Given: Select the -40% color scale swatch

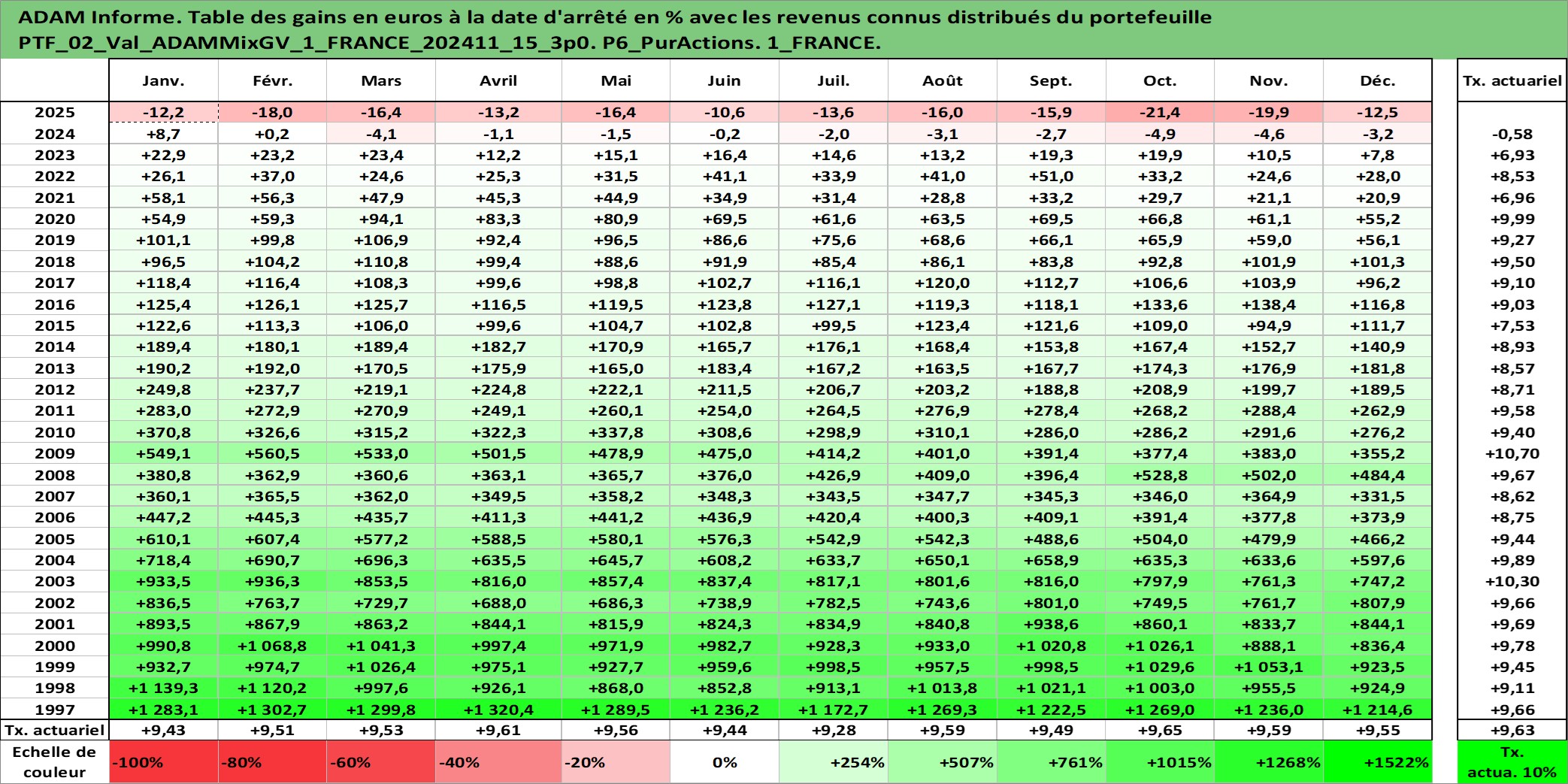Looking at the screenshot, I should pyautogui.click(x=498, y=762).
